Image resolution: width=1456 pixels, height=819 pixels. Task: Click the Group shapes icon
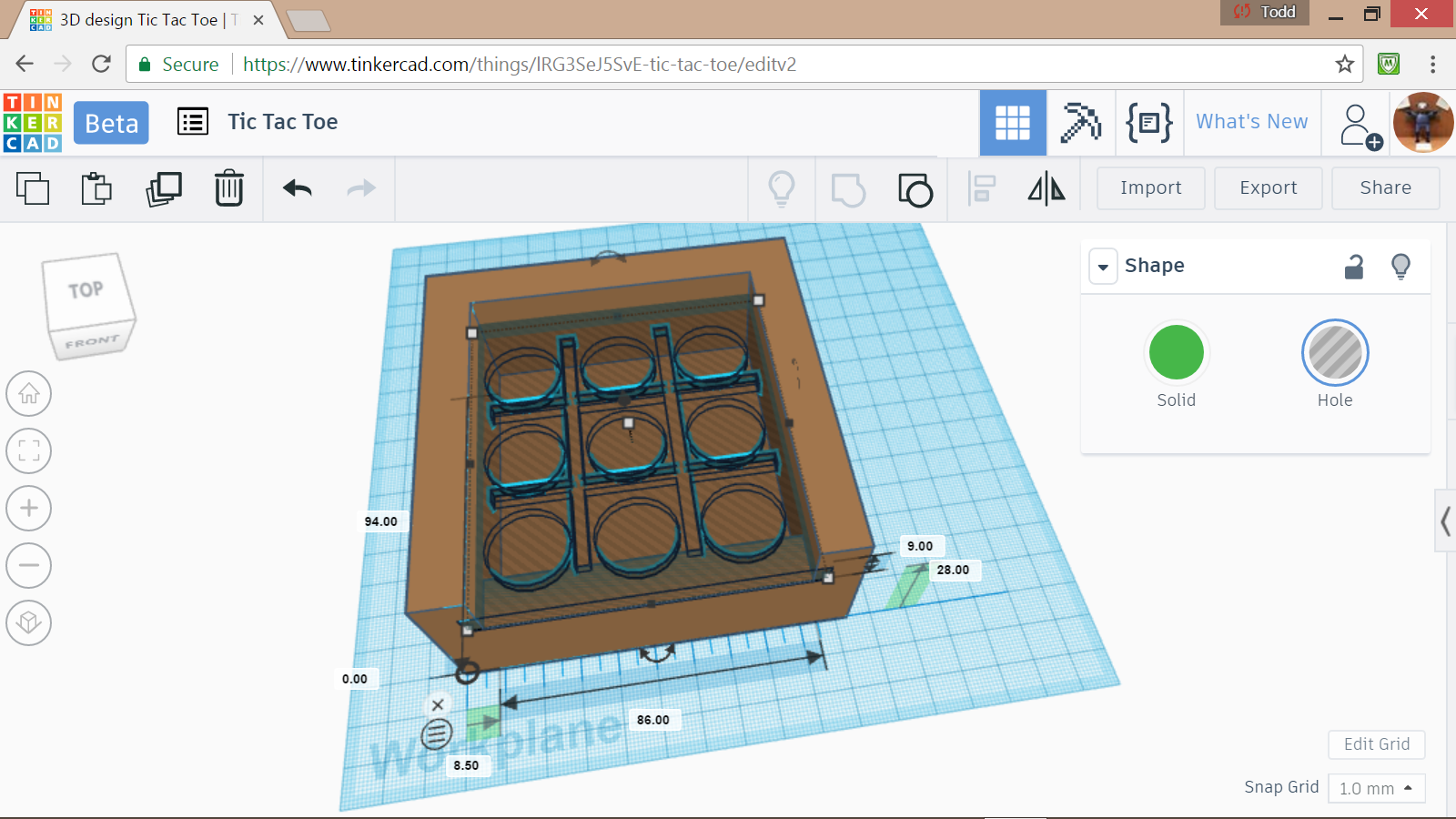848,189
